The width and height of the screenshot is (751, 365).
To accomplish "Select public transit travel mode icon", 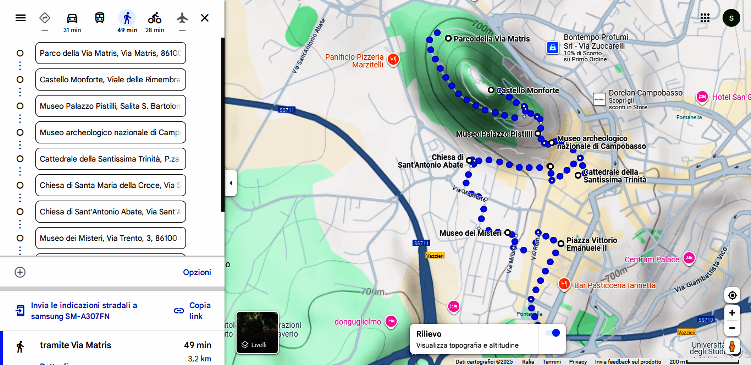I will pos(100,18).
